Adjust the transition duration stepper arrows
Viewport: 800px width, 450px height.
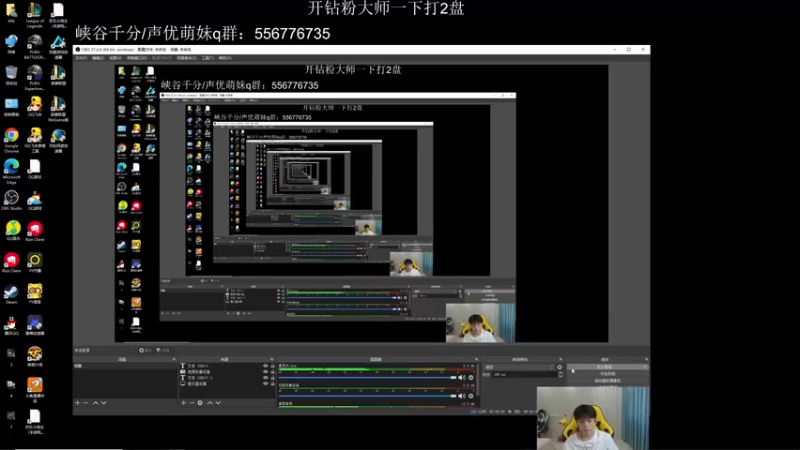tap(560, 374)
